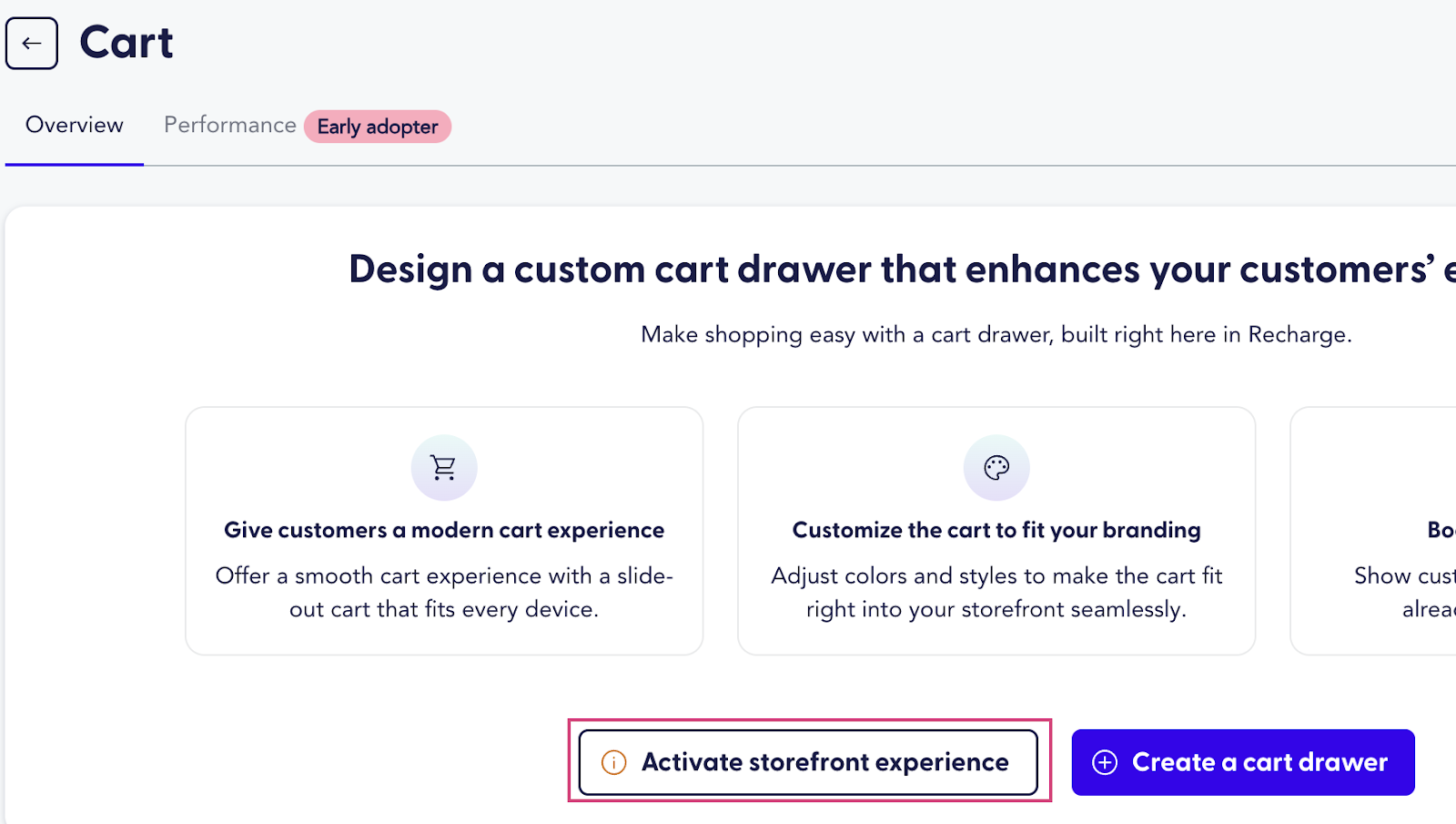Viewport: 1456px width, 824px height.
Task: Click 'Offer a smooth cart experience' description
Action: 444,592
